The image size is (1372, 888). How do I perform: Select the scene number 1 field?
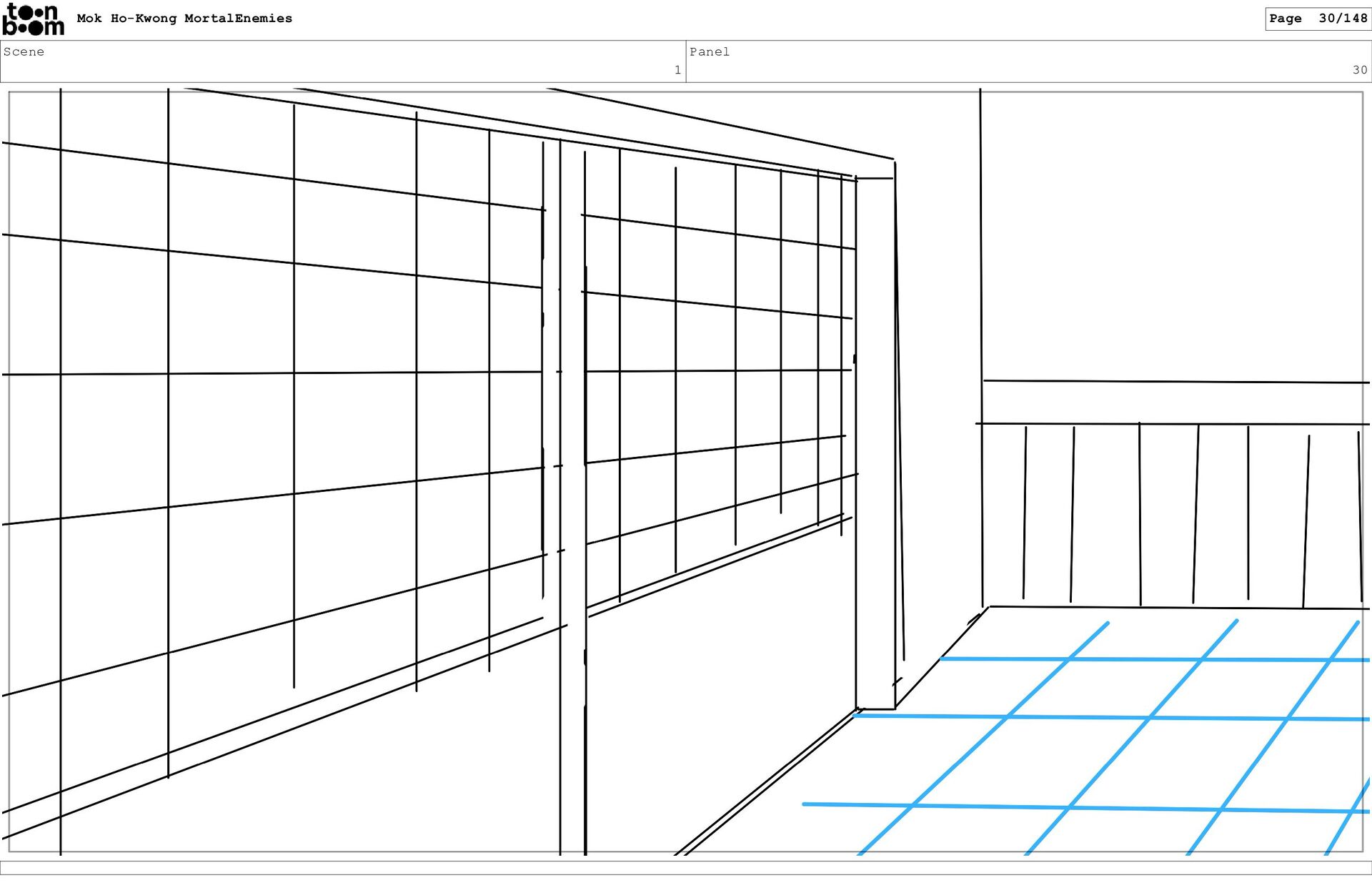pos(677,70)
